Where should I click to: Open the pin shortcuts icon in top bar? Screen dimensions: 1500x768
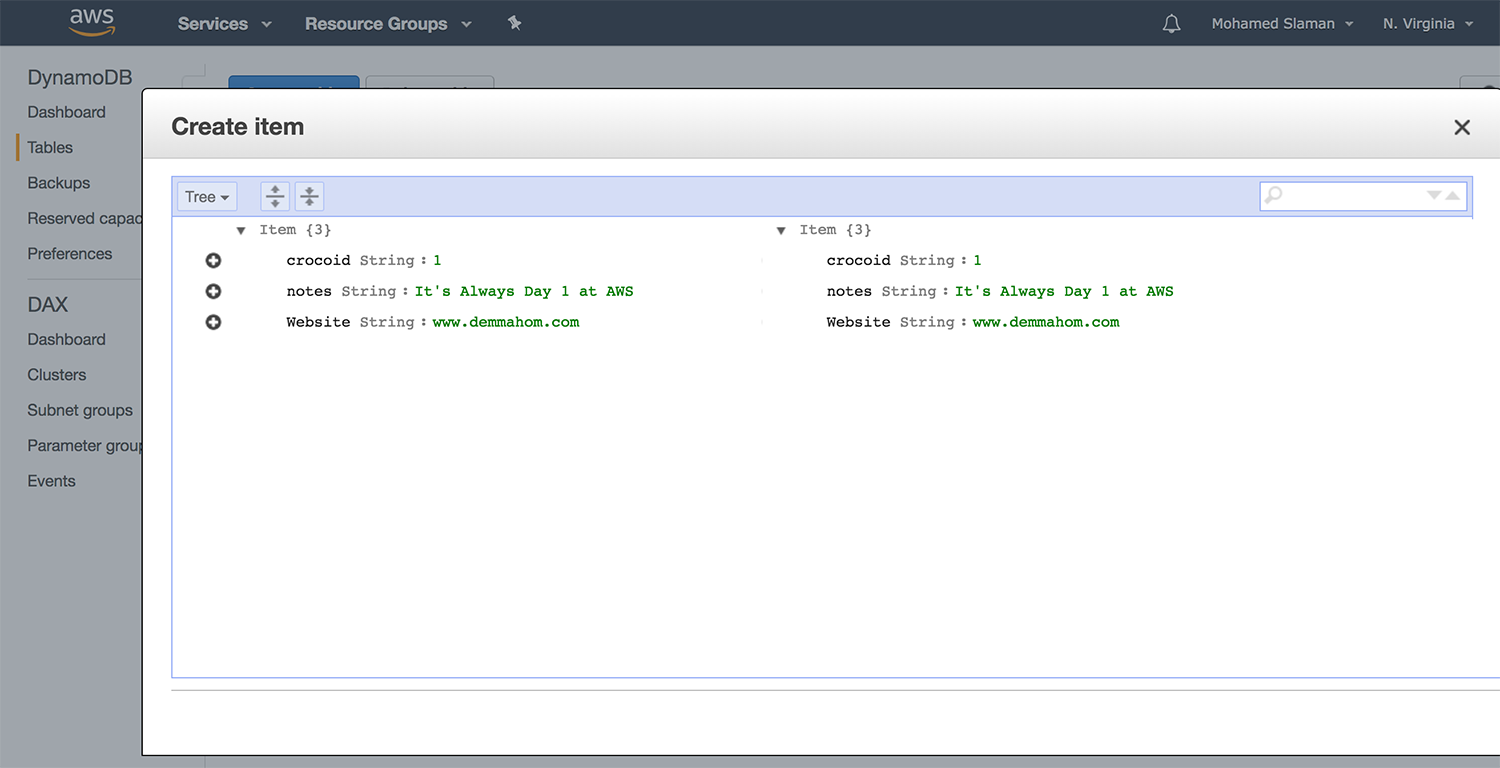(515, 23)
